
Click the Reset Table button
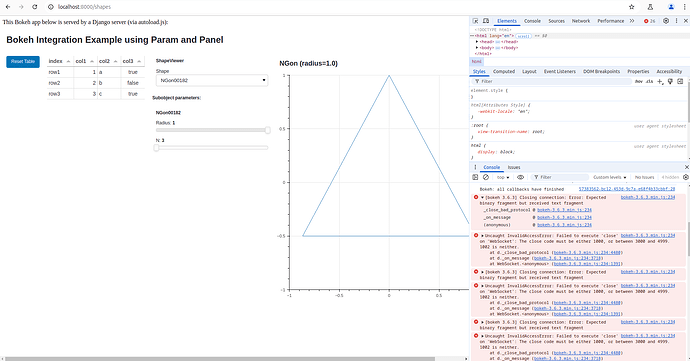click(x=23, y=62)
